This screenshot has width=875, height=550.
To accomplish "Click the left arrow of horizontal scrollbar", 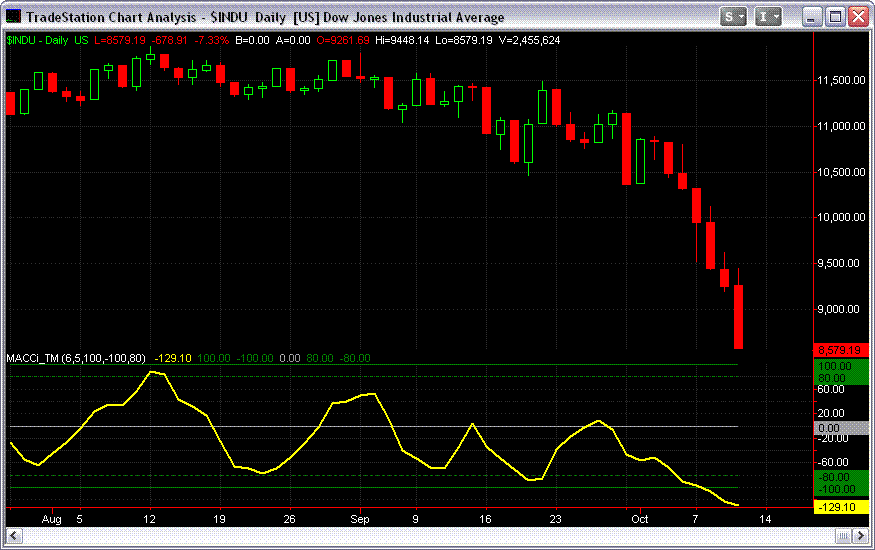I will 11,537.
